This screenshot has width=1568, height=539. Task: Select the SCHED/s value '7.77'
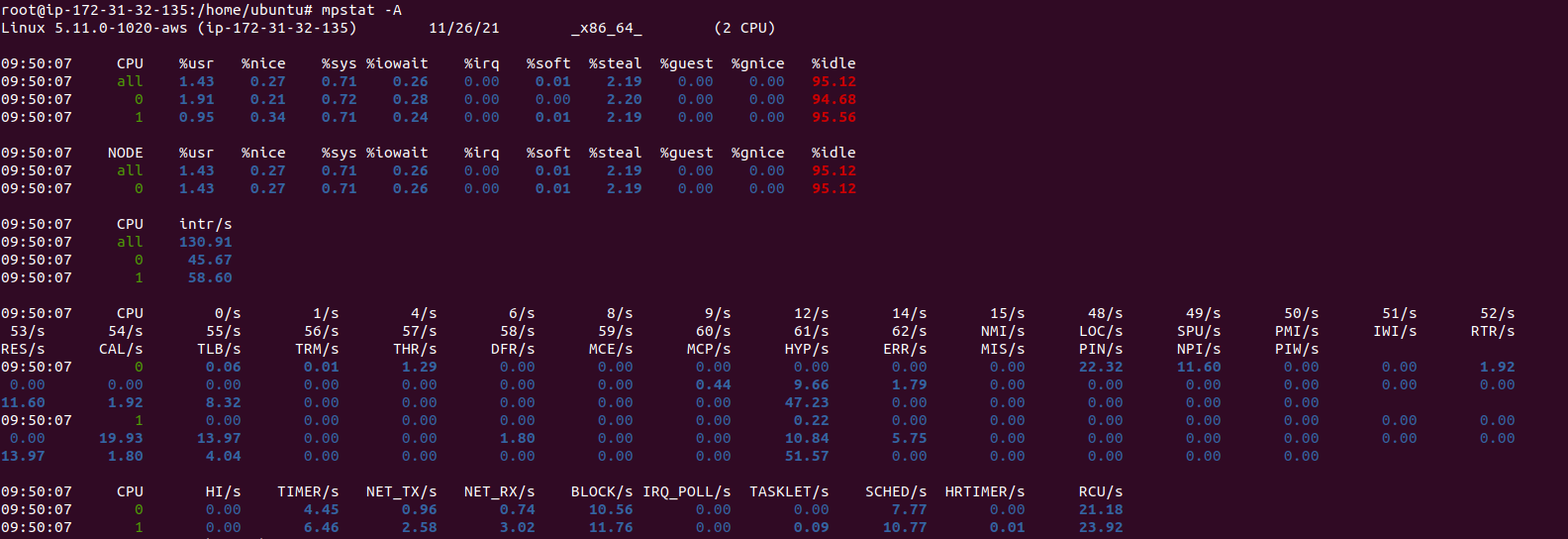click(x=910, y=509)
